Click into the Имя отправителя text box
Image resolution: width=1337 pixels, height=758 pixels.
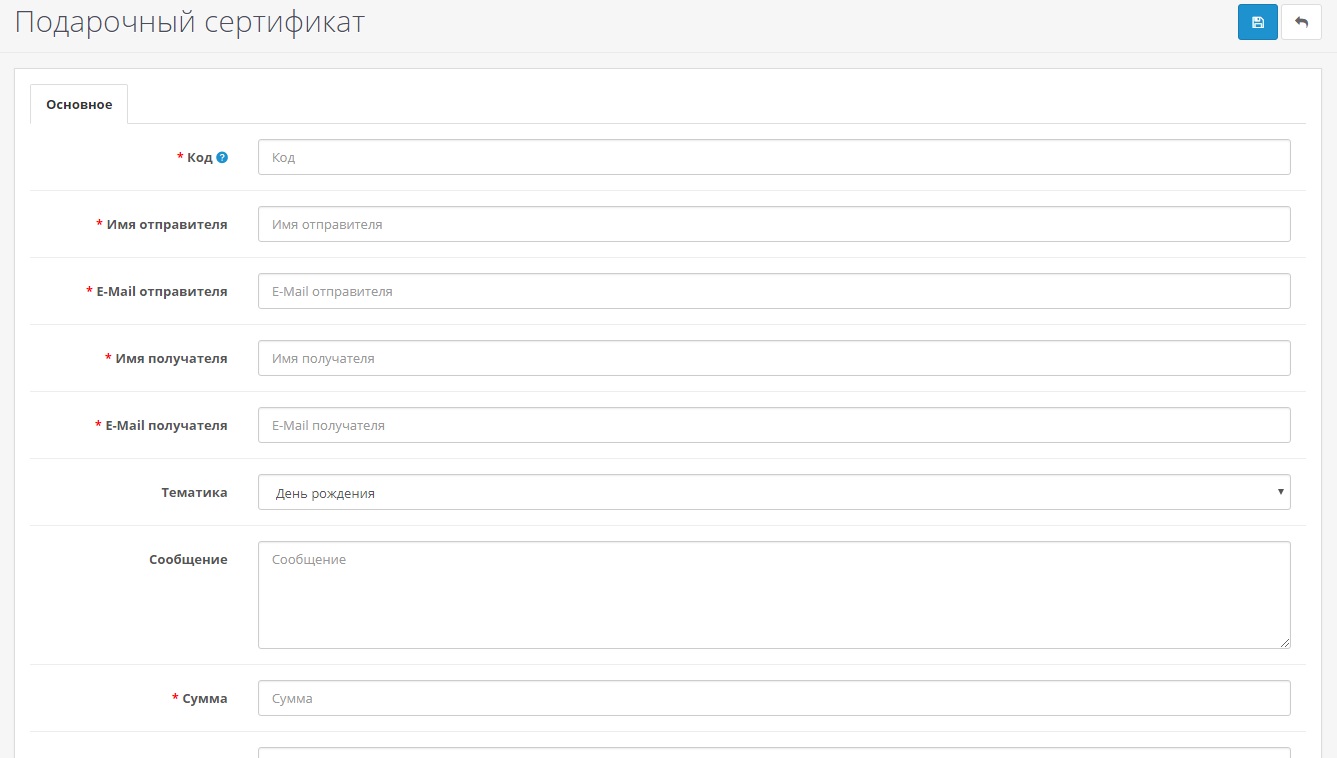(x=773, y=224)
